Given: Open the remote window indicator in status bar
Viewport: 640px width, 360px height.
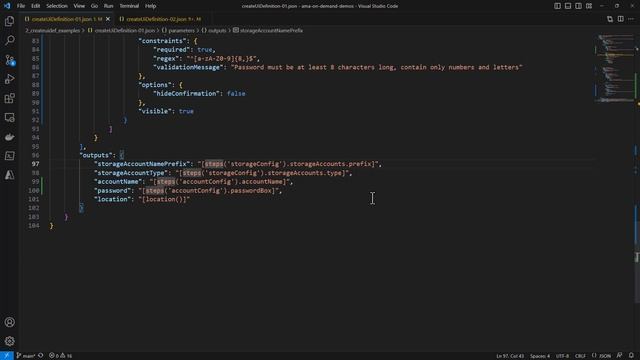Looking at the screenshot, I should pyautogui.click(x=7, y=356).
